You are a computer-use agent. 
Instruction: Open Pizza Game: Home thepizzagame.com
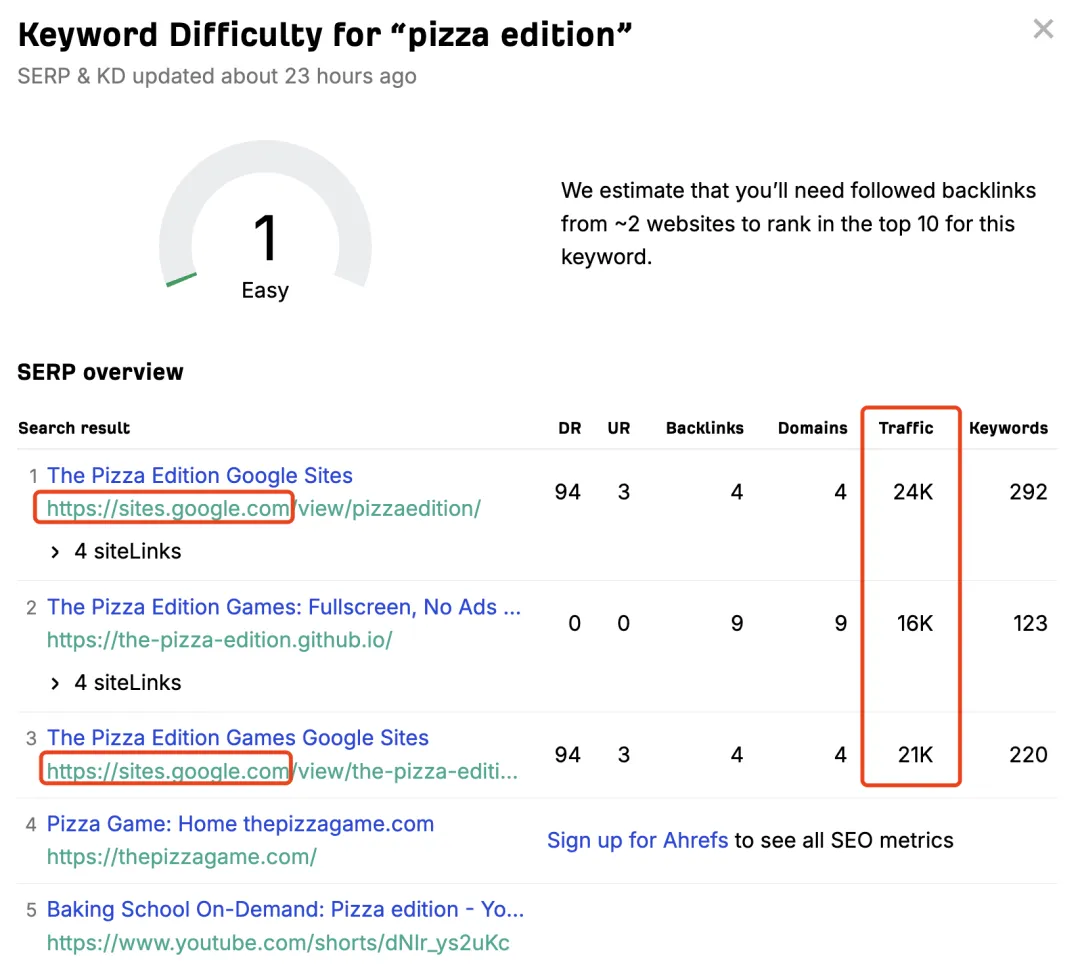coord(240,825)
